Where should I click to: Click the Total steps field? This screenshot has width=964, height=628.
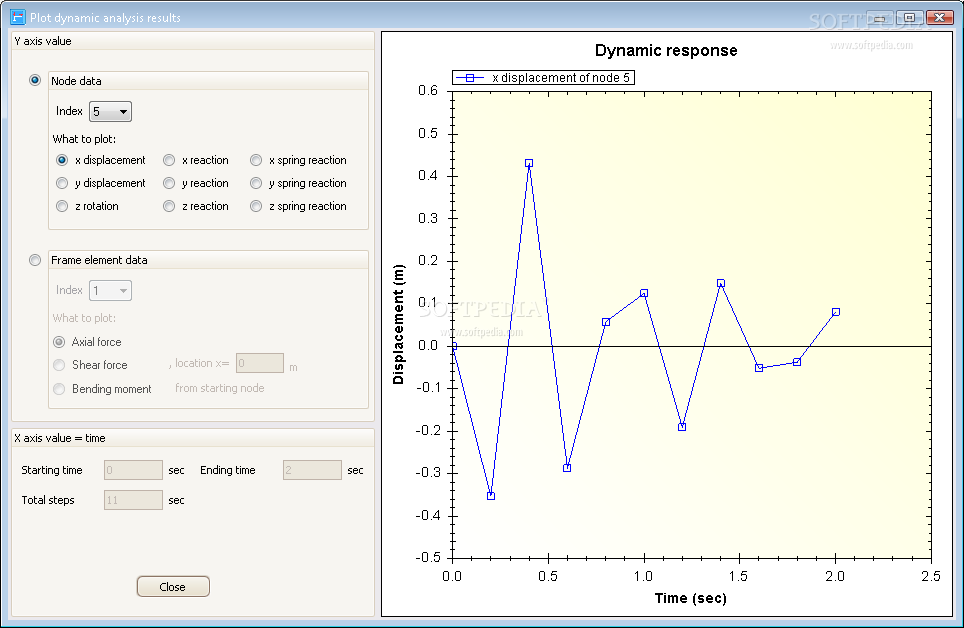click(x=133, y=500)
